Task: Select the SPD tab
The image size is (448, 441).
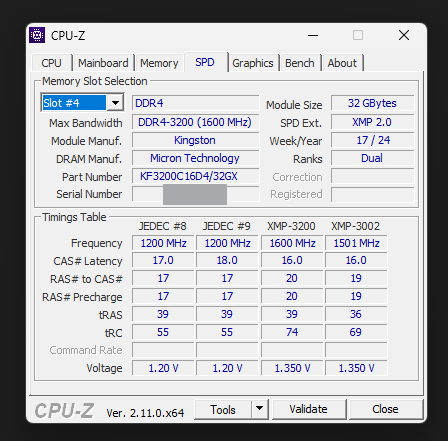Action: pyautogui.click(x=205, y=62)
